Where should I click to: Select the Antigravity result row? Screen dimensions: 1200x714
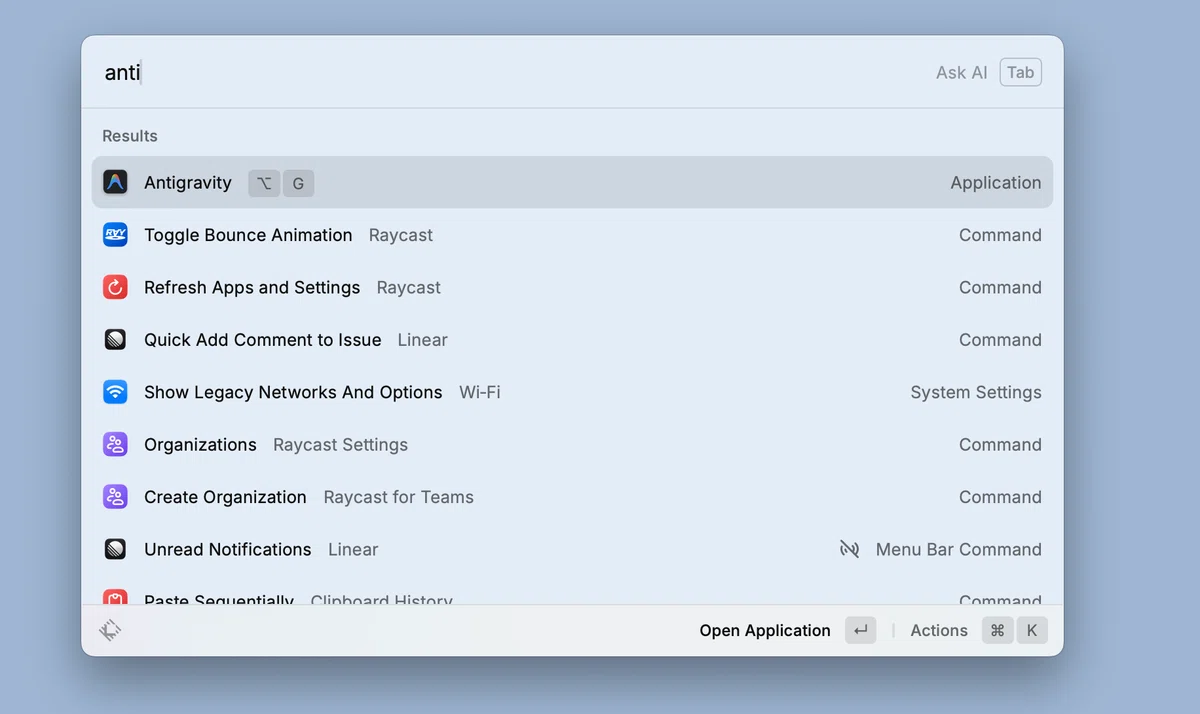[572, 182]
